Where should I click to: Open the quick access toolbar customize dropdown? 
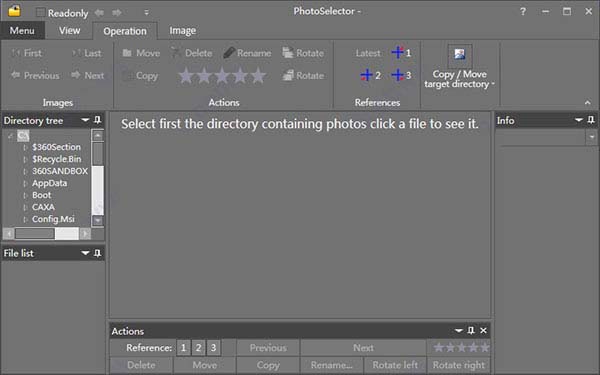click(146, 13)
